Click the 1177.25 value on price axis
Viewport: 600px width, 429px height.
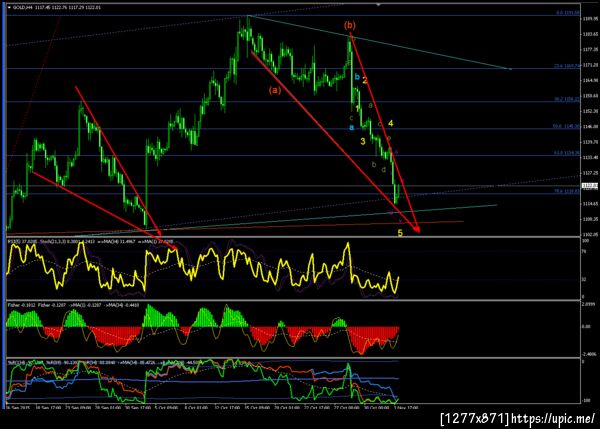590,49
